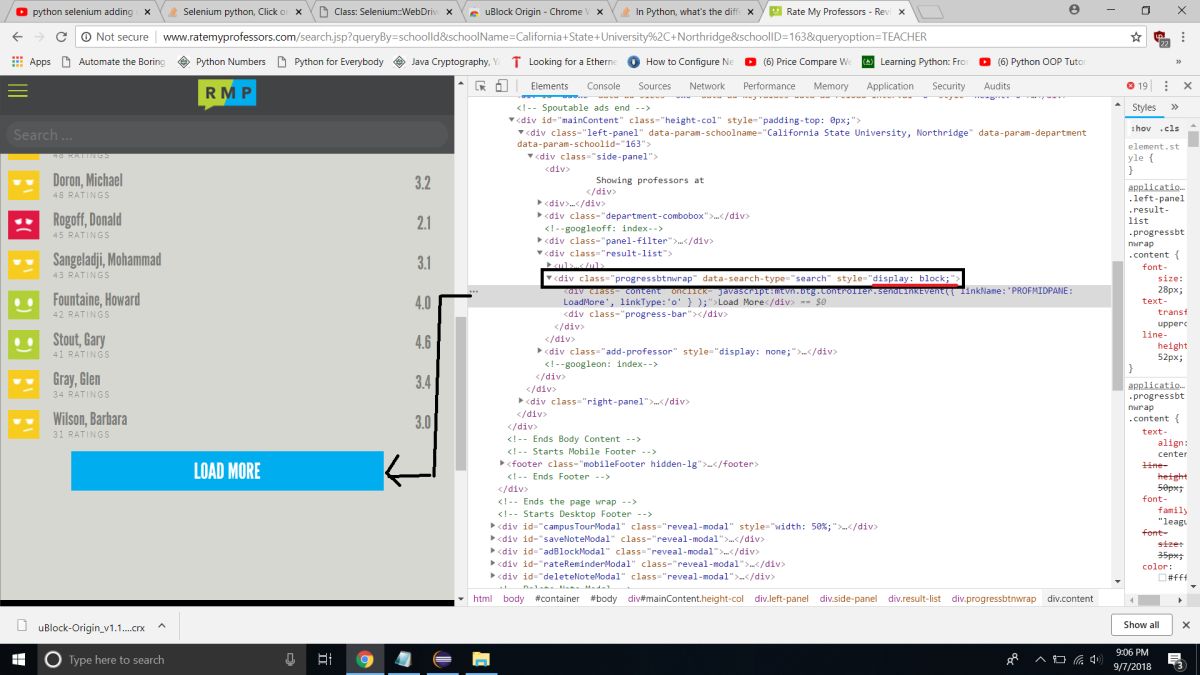Toggle the :hov element state option
Image resolution: width=1200 pixels, height=675 pixels.
click(1140, 128)
